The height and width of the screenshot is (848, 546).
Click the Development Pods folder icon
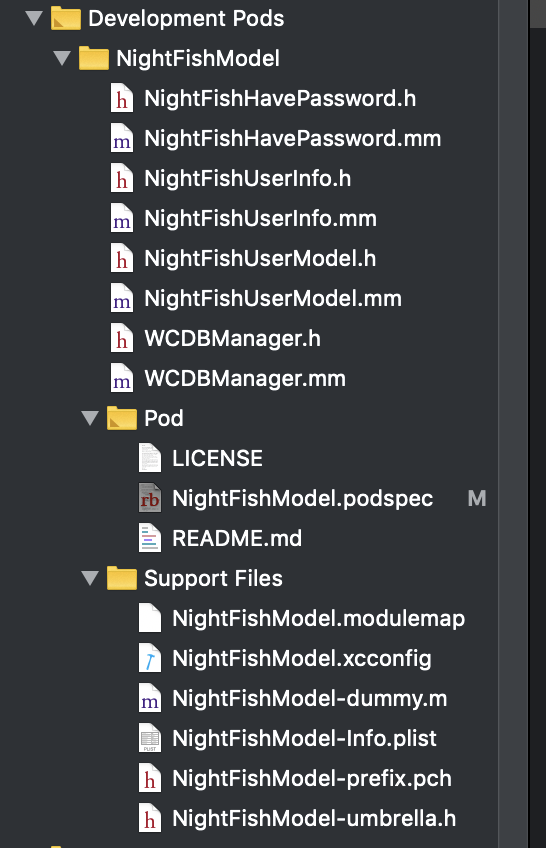pyautogui.click(x=66, y=18)
